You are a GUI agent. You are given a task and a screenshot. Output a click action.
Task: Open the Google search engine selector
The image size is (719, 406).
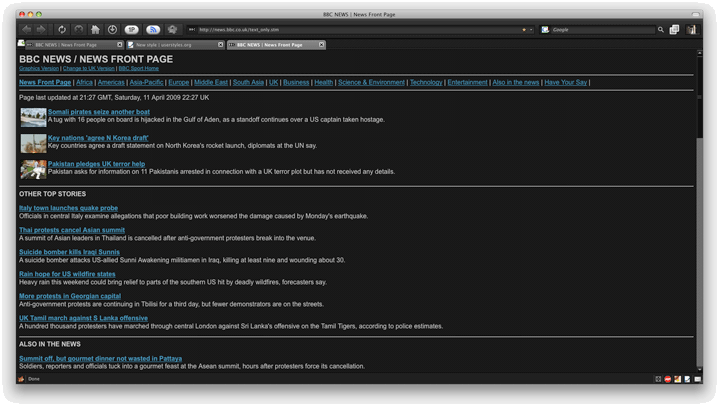pos(545,29)
